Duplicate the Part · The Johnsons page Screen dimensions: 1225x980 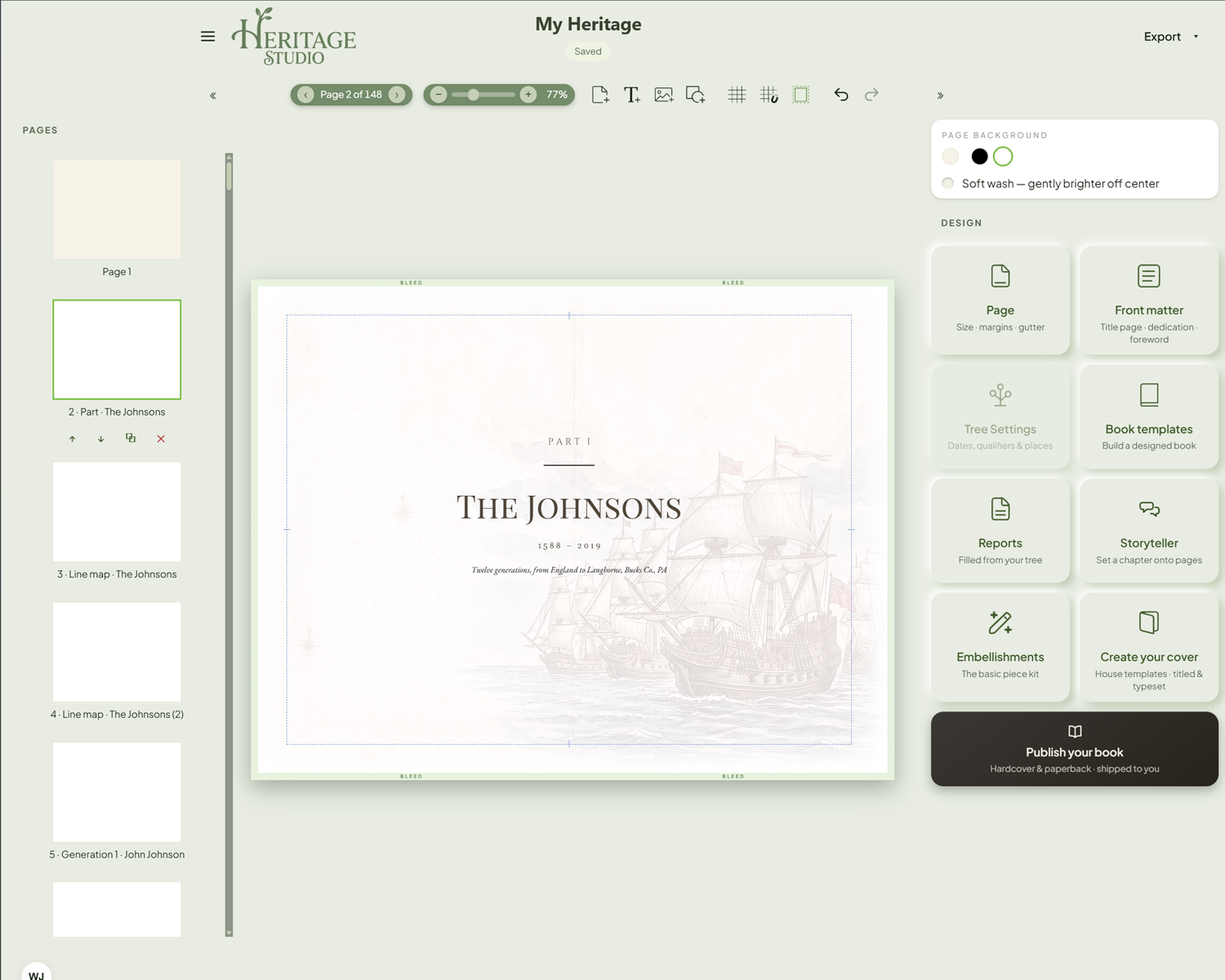pyautogui.click(x=131, y=439)
